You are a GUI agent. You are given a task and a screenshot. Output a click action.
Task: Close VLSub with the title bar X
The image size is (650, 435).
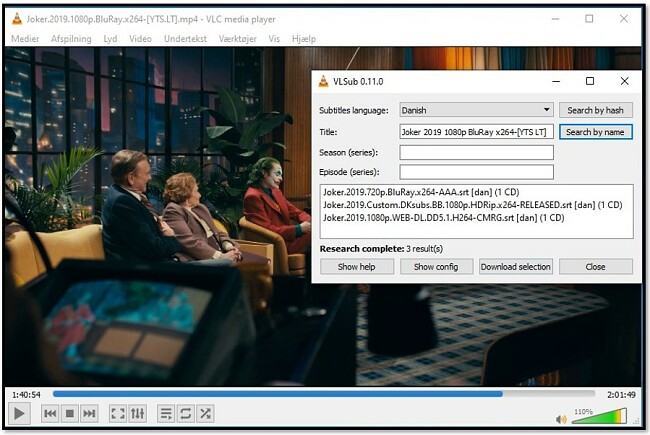click(x=624, y=81)
